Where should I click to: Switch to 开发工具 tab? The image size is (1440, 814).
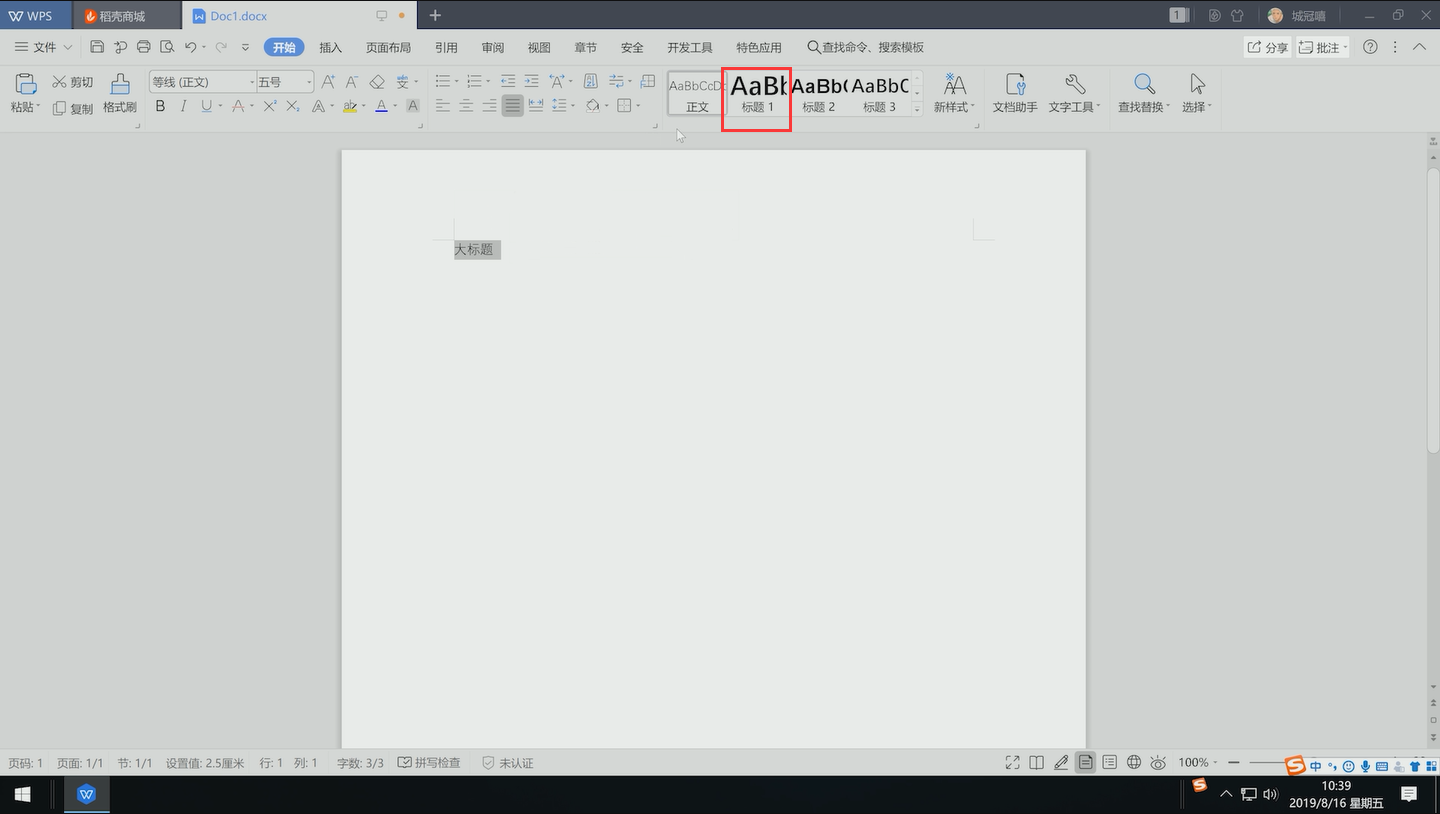pos(690,47)
